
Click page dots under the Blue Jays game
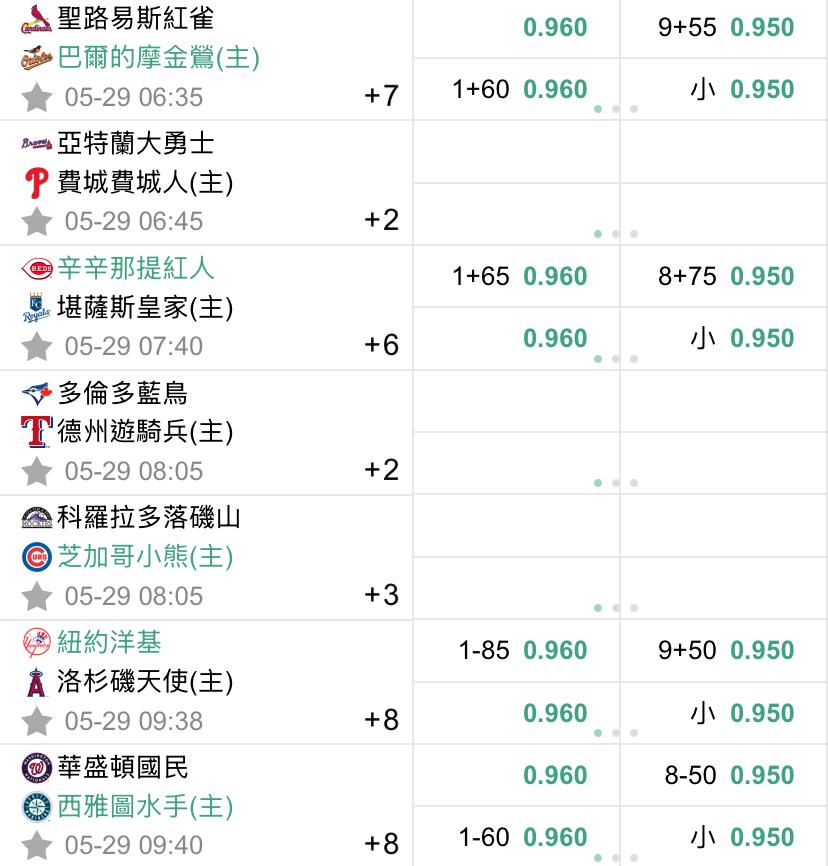(x=616, y=483)
